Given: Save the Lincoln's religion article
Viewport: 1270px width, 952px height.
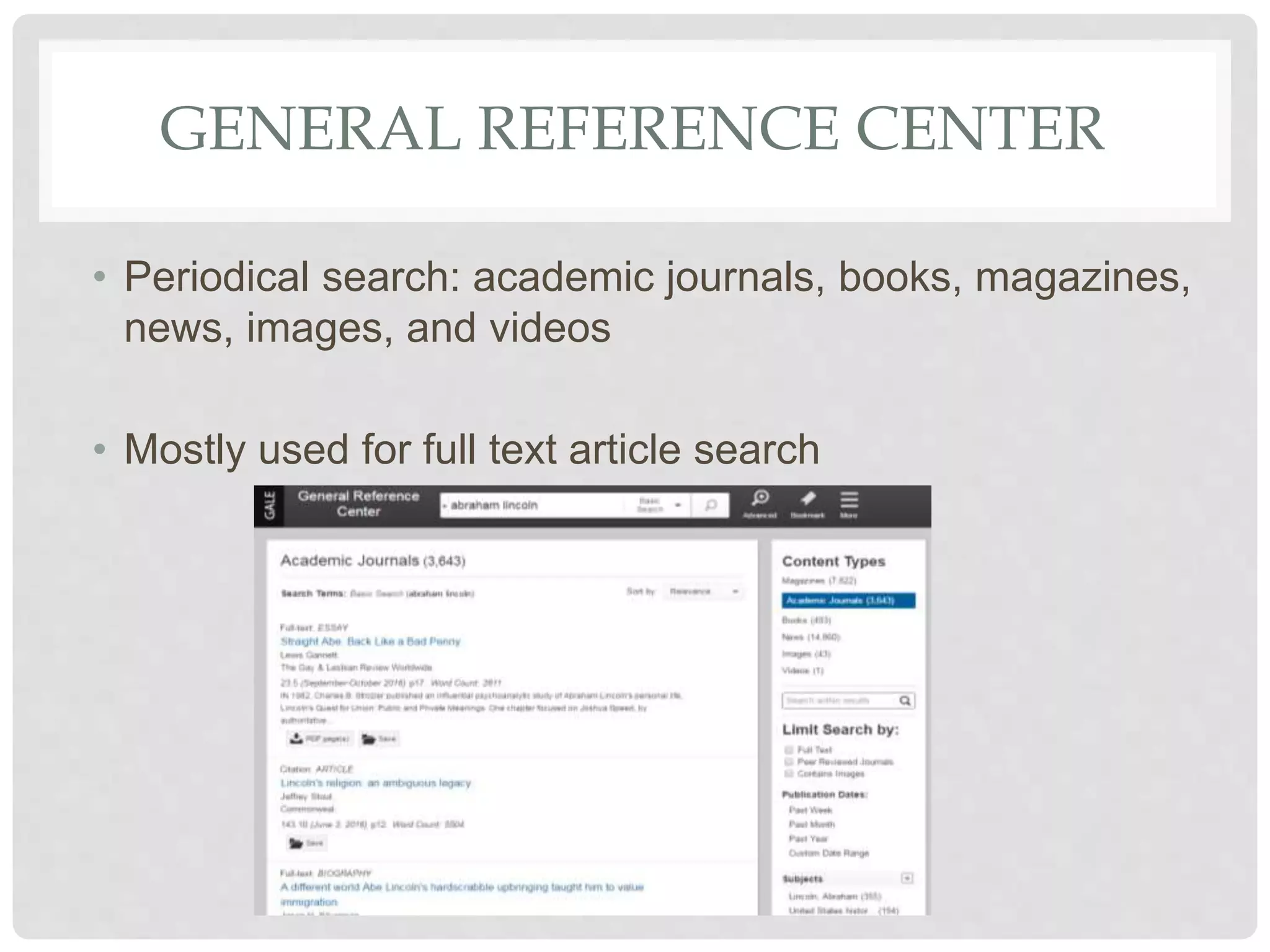Looking at the screenshot, I should pyautogui.click(x=306, y=843).
